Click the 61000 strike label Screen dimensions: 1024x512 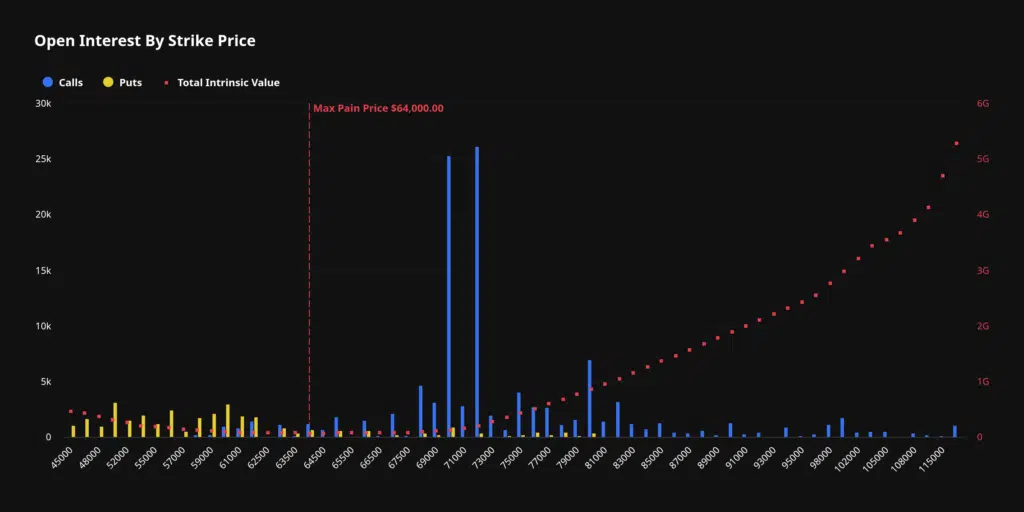point(231,456)
